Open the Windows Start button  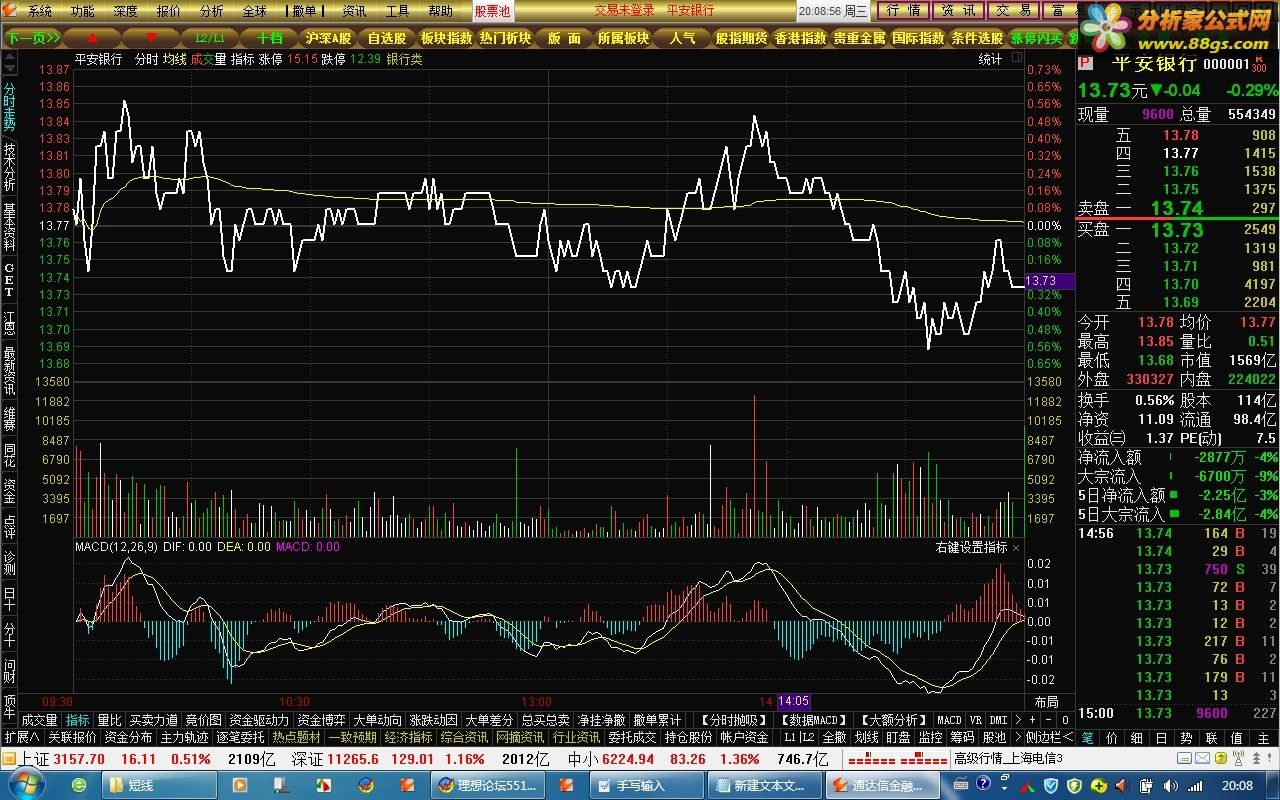(27, 785)
